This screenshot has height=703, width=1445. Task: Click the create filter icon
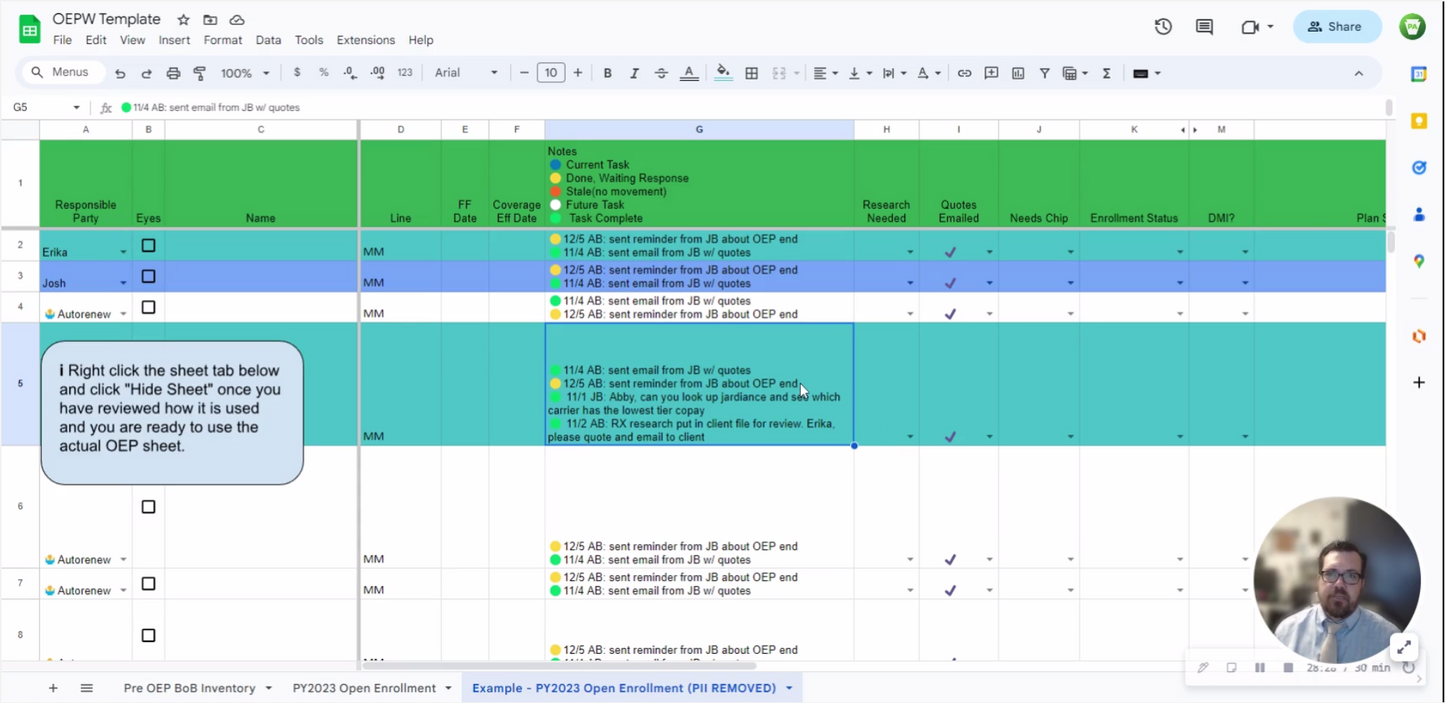tap(1044, 73)
